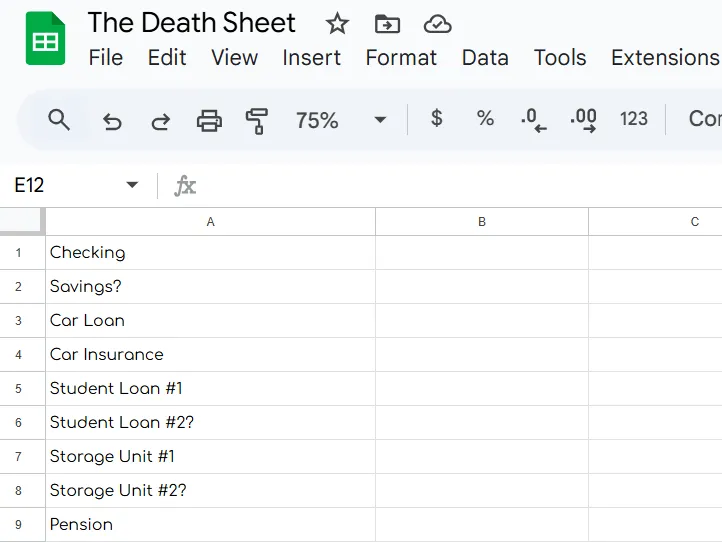The width and height of the screenshot is (722, 542).
Task: Select the Pension cell
Action: (x=210, y=524)
